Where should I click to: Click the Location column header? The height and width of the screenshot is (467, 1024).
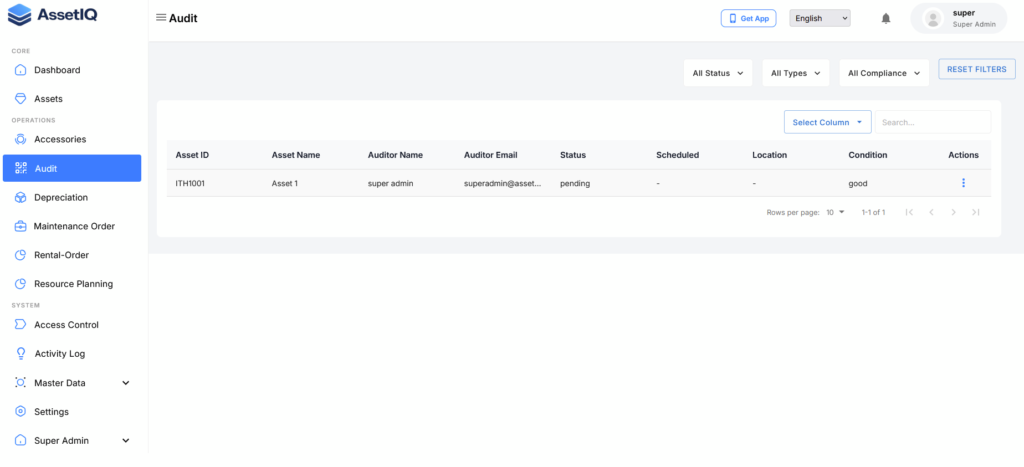[x=769, y=155]
